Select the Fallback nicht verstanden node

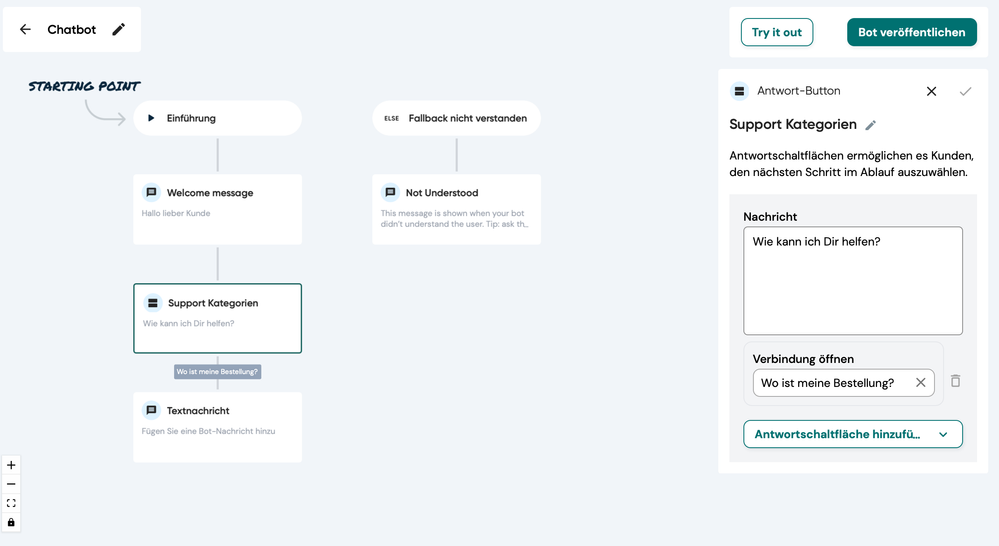click(456, 118)
